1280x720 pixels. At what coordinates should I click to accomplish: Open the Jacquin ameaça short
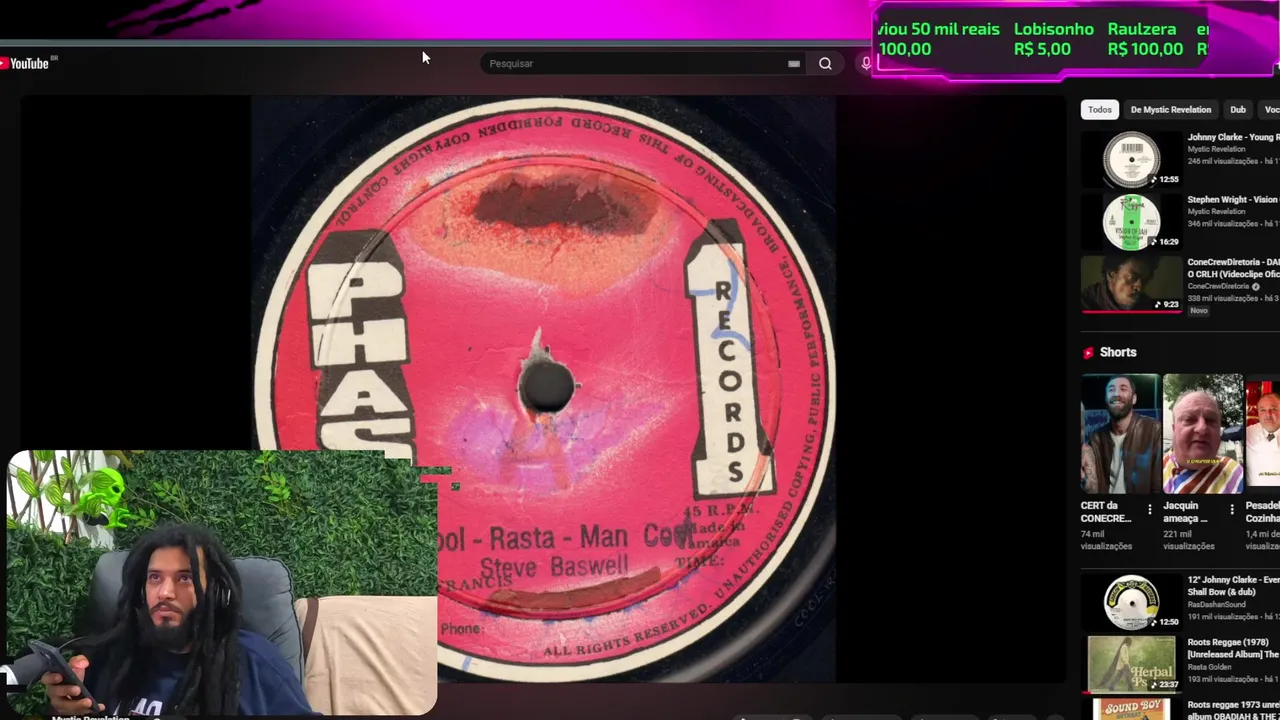point(1202,434)
